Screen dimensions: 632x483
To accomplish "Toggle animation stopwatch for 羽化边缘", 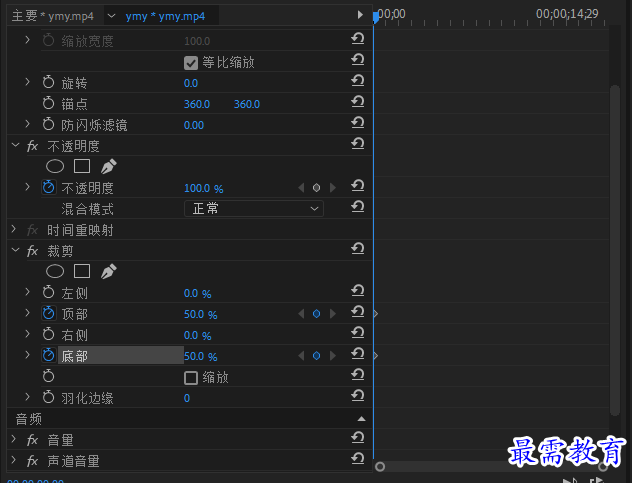I will [48, 397].
